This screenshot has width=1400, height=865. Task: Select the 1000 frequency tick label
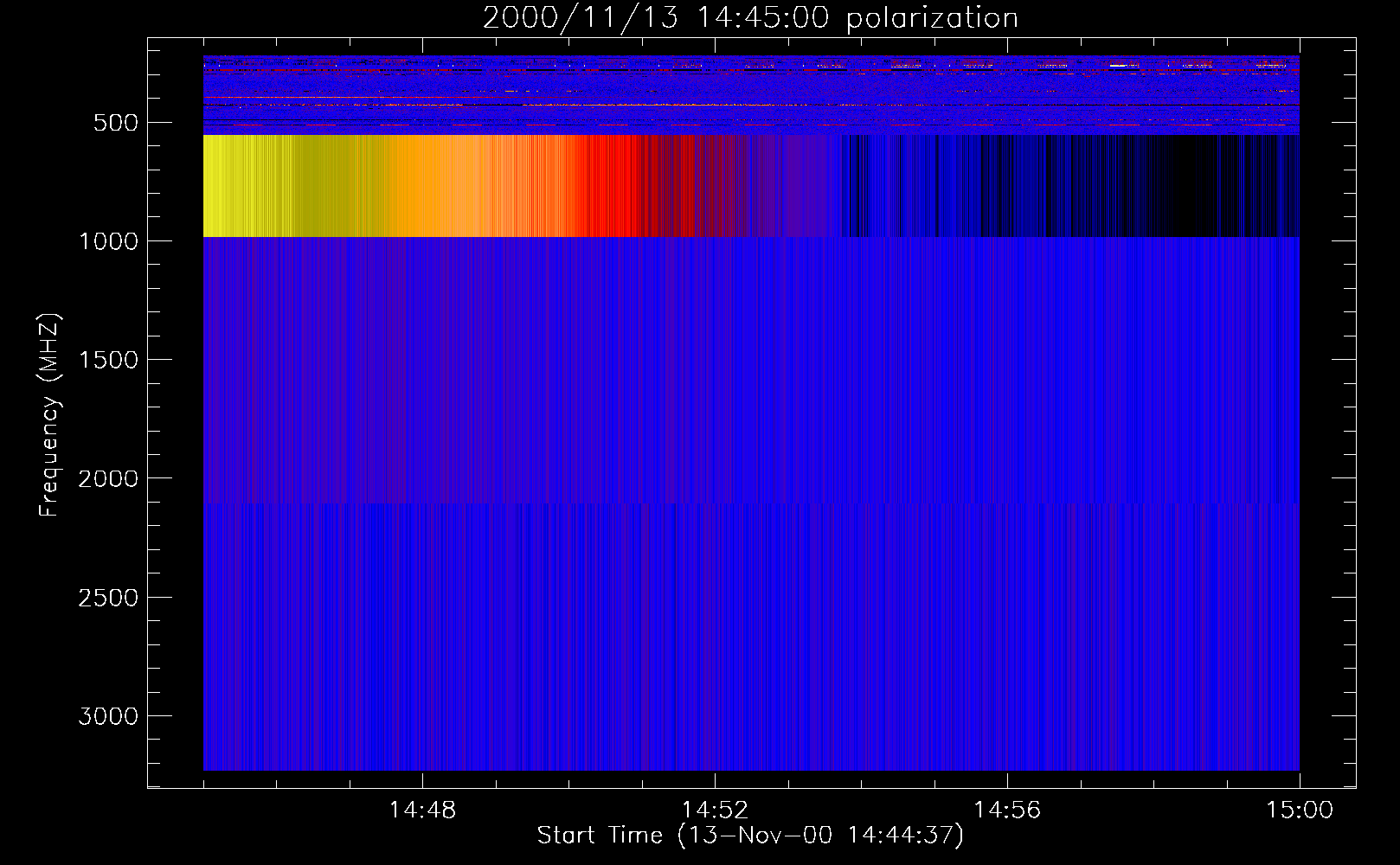pyautogui.click(x=108, y=241)
